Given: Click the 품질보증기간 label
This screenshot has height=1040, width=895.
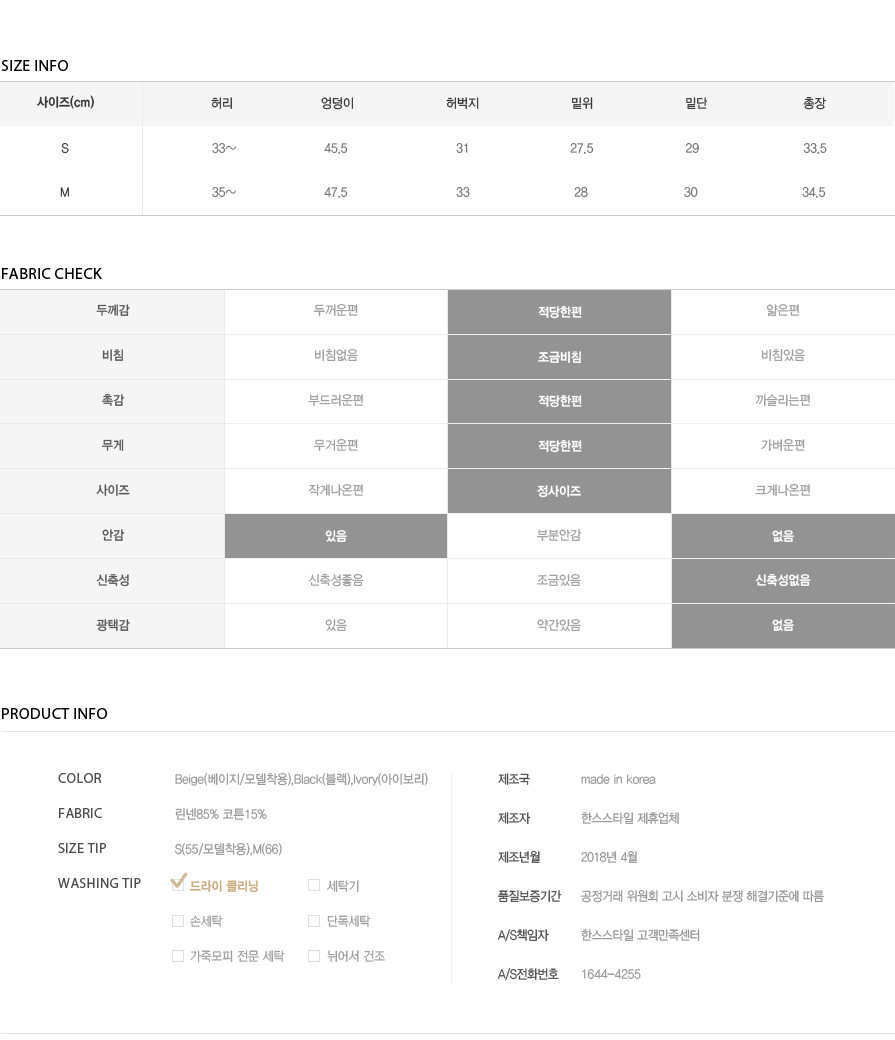Looking at the screenshot, I should tap(529, 896).
